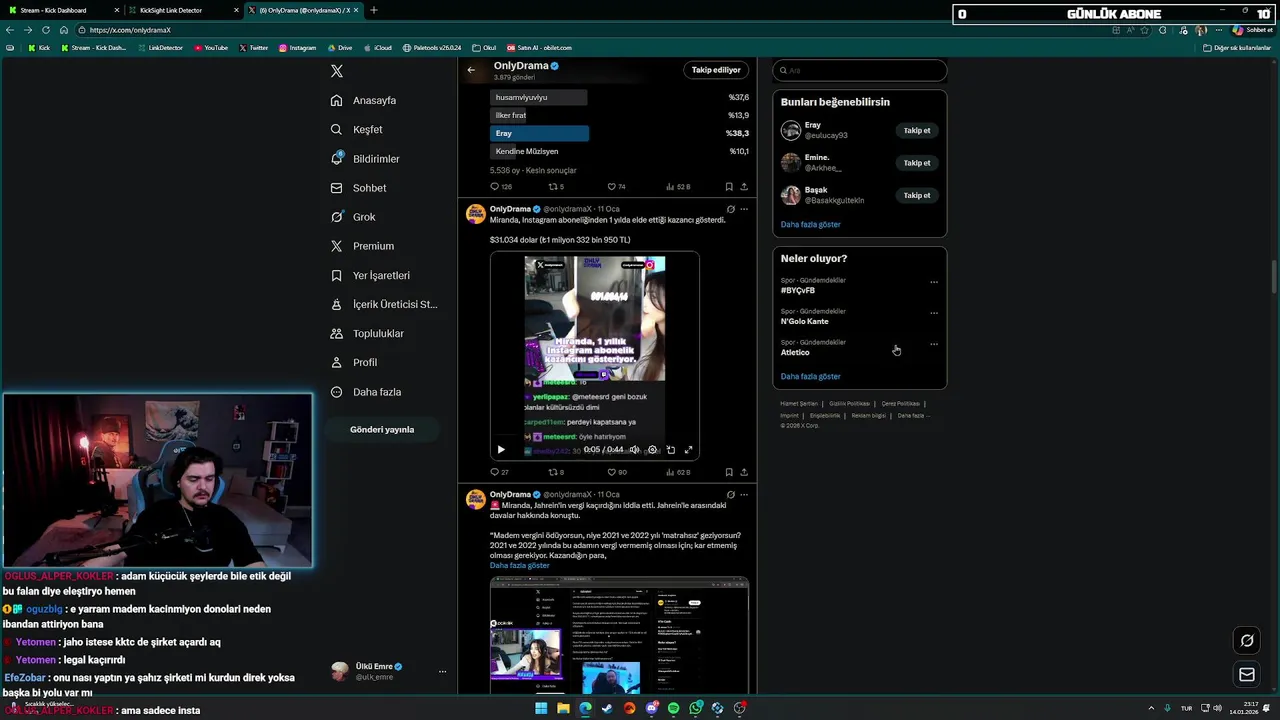Open the #BYÇvFB trend
The height and width of the screenshot is (720, 1280).
(x=798, y=290)
